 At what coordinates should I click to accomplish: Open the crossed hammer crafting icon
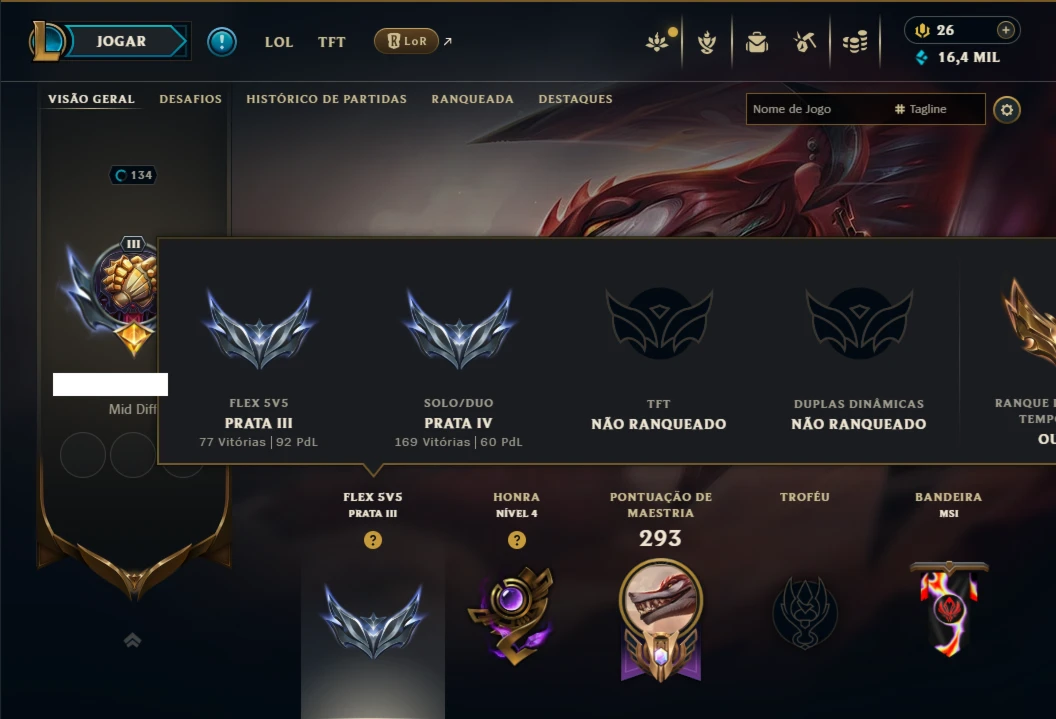point(805,42)
